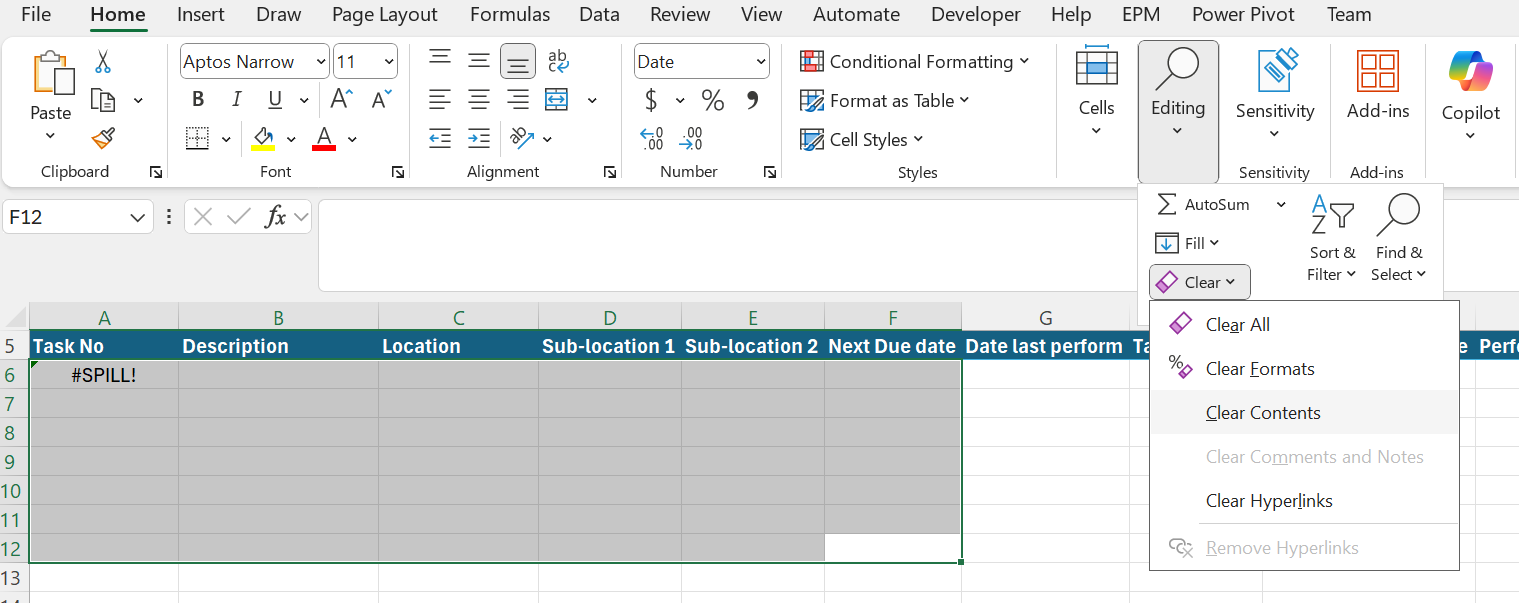This screenshot has width=1519, height=603.
Task: Click Merge & Center icon
Action: click(x=557, y=100)
